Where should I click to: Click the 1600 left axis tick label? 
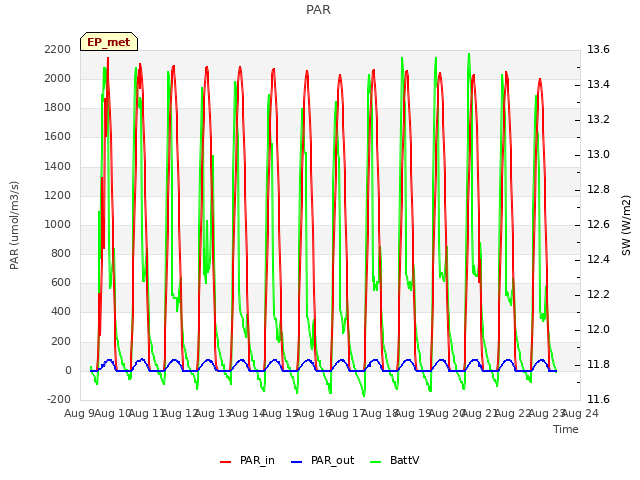58,137
